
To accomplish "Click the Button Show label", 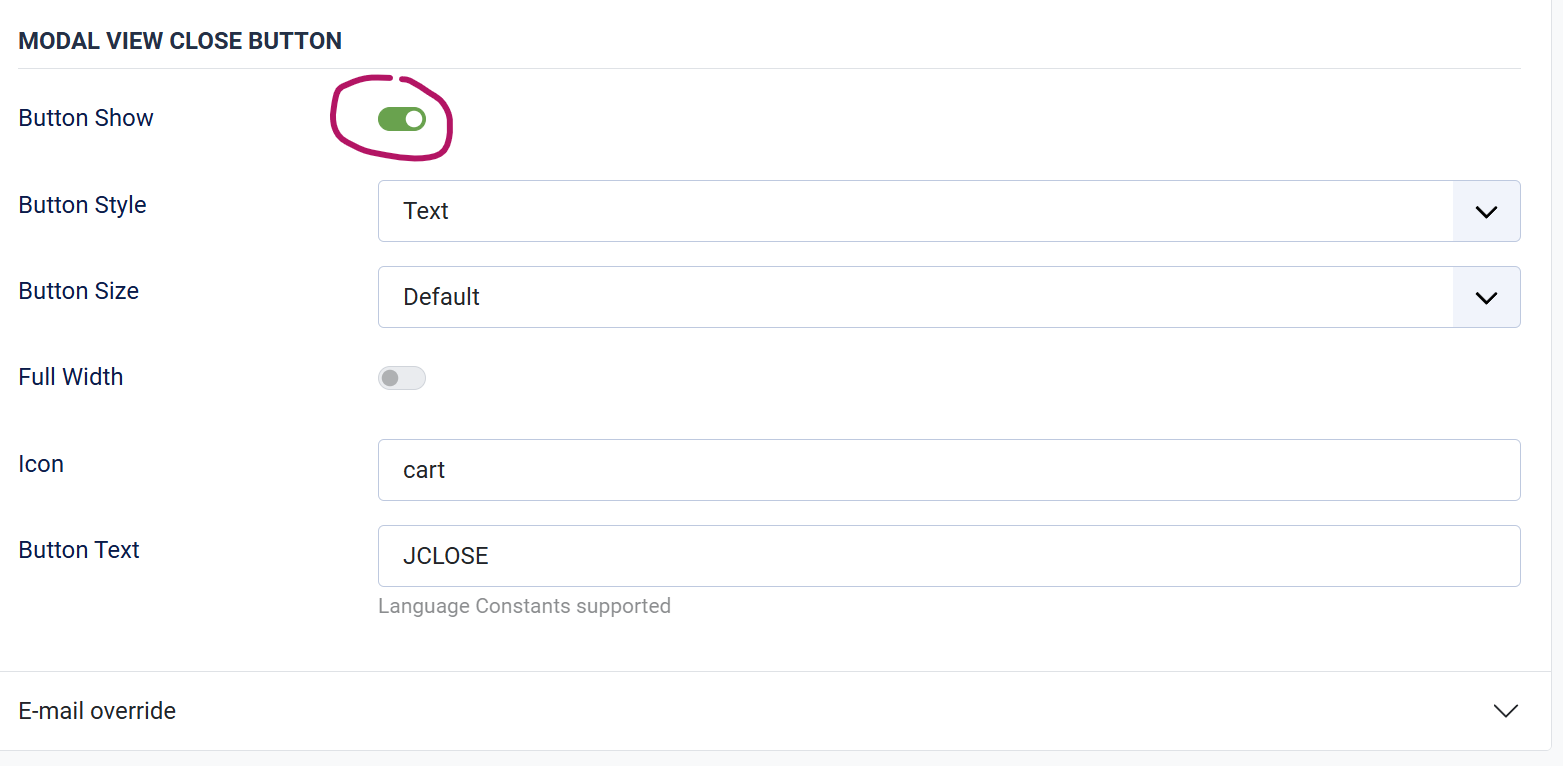I will click(86, 118).
